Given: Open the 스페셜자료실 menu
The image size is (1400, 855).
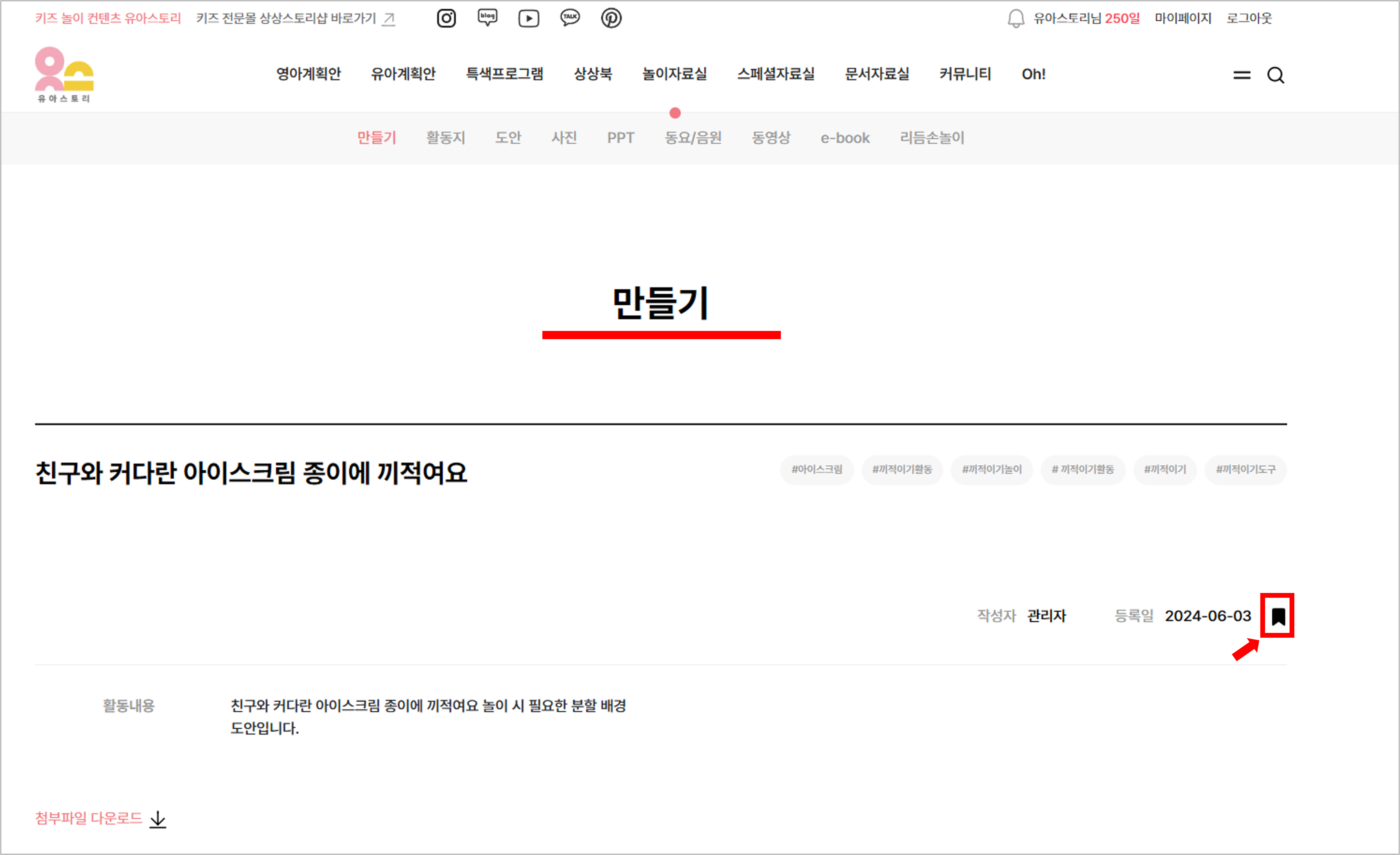Looking at the screenshot, I should 776,74.
